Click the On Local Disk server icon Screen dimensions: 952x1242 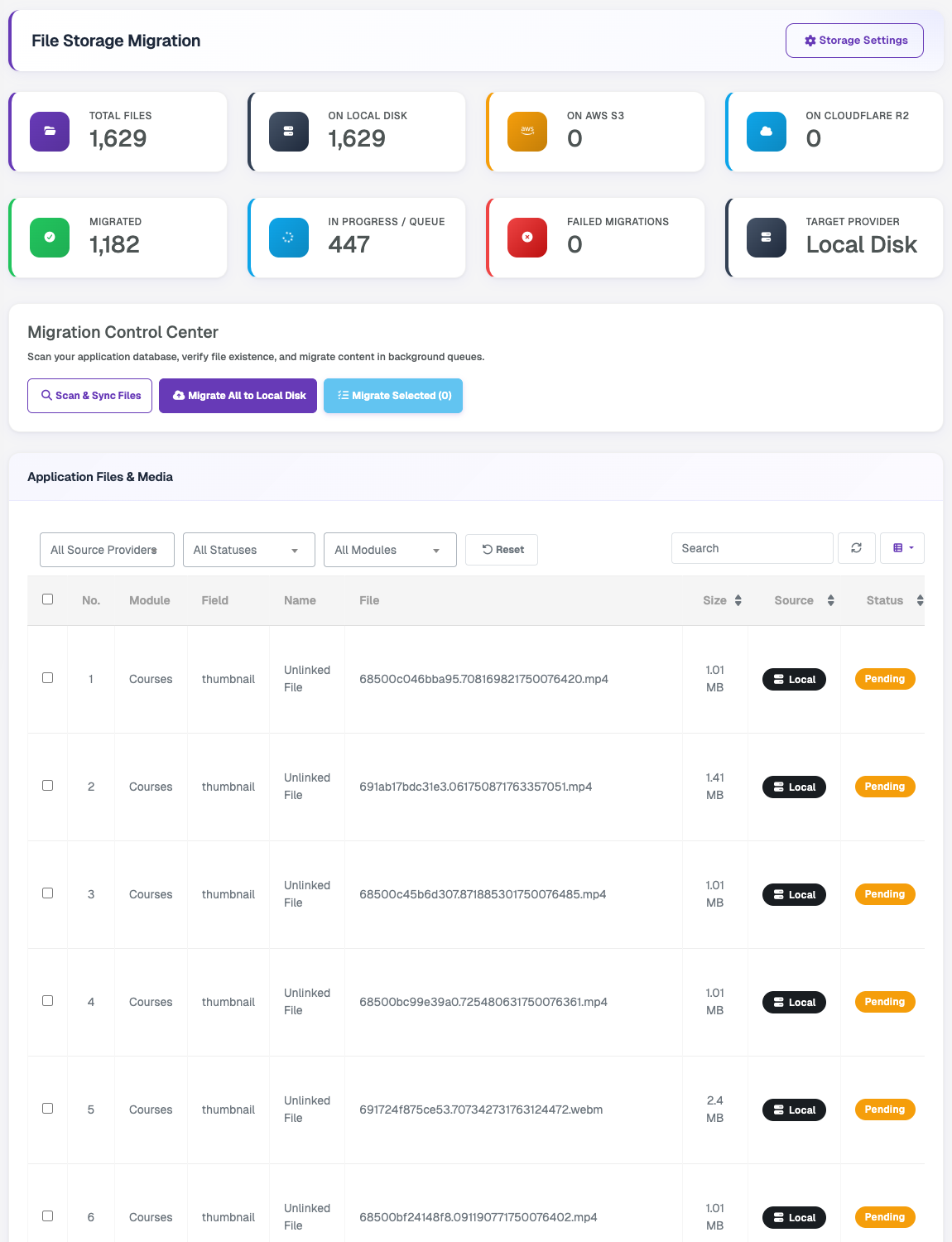tap(289, 132)
